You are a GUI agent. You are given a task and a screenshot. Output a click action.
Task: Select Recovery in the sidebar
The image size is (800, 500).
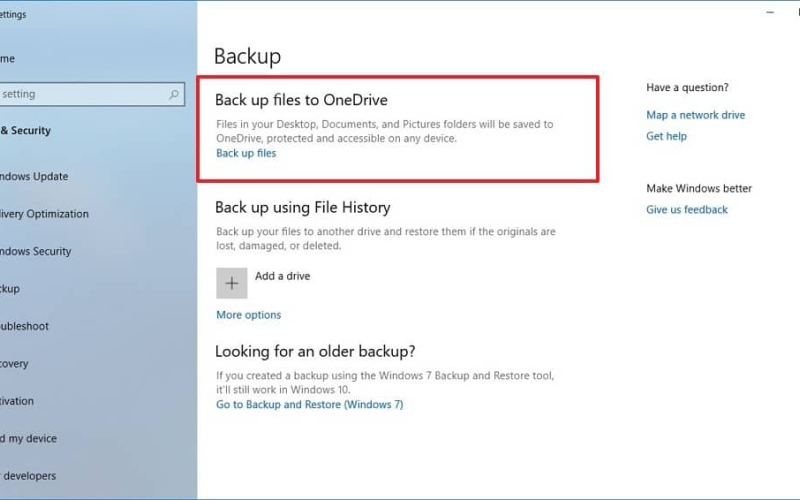point(14,364)
